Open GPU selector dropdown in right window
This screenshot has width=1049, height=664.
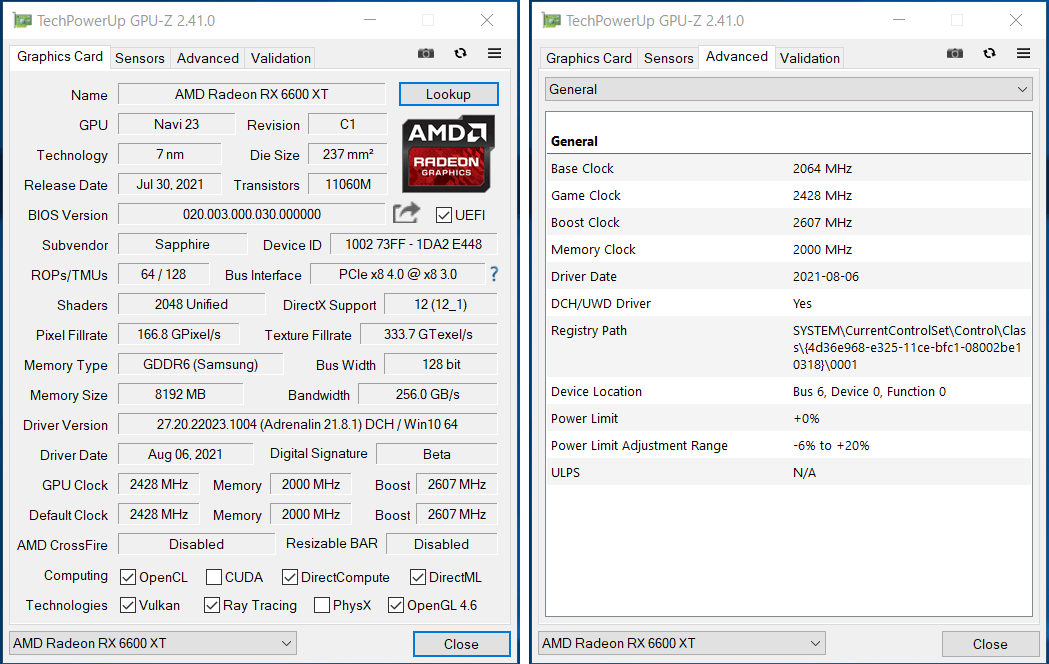pyautogui.click(x=682, y=643)
